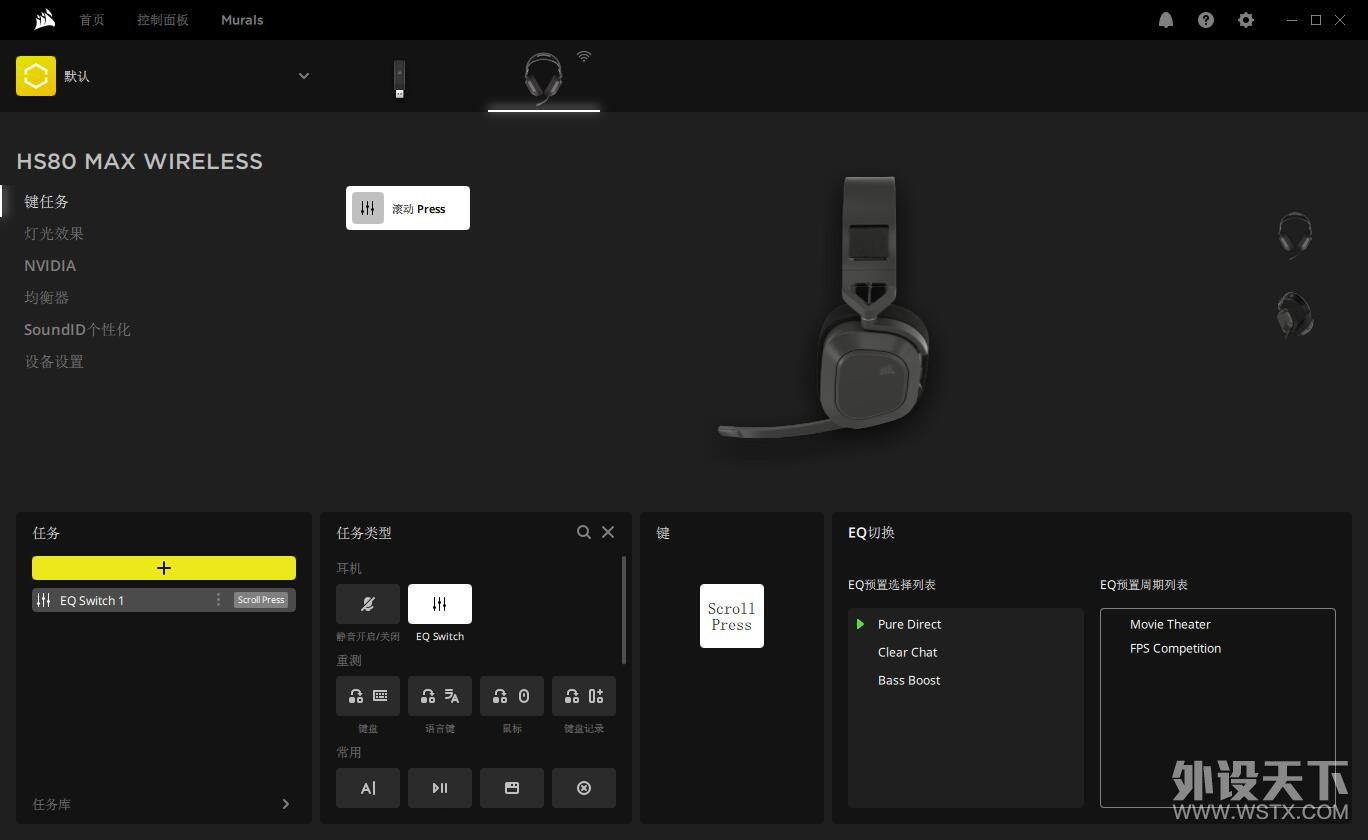Select 静音开启/关闭 mute task type
This screenshot has height=840, width=1368.
(368, 604)
